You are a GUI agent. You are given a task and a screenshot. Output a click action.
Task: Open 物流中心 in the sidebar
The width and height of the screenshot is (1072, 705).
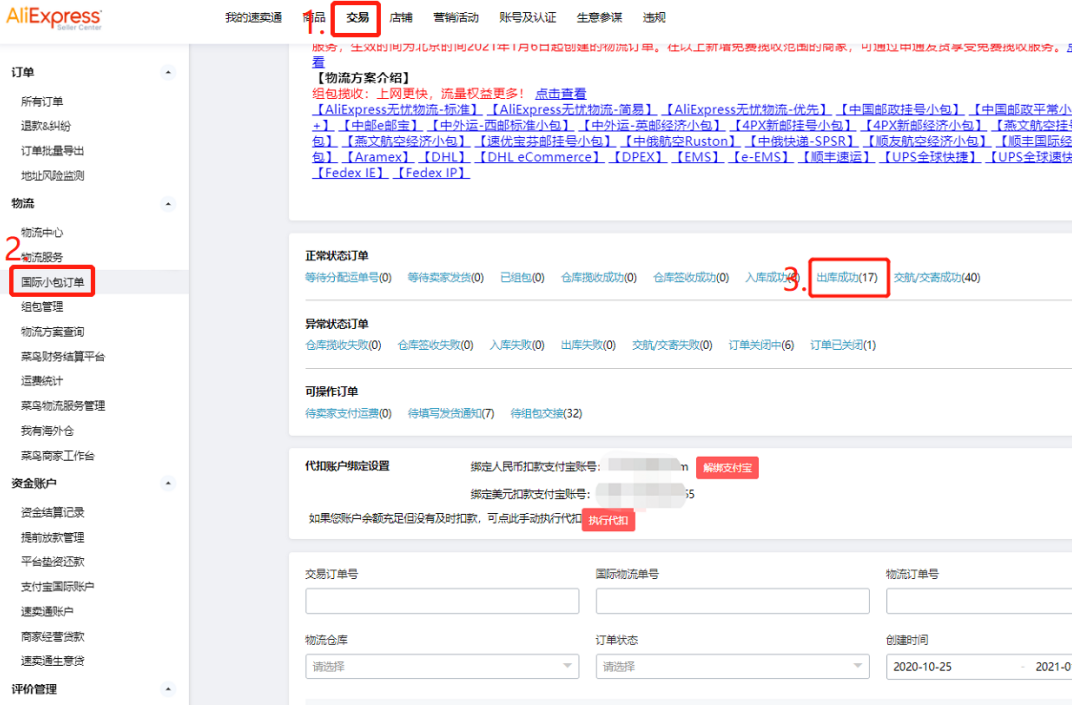pyautogui.click(x=42, y=233)
